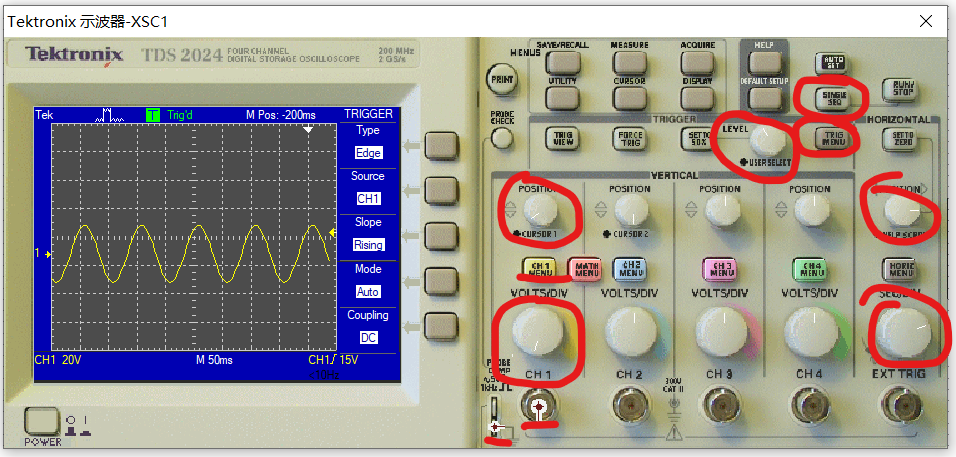Open the UTILITY menu button
The image size is (956, 457).
[x=562, y=97]
